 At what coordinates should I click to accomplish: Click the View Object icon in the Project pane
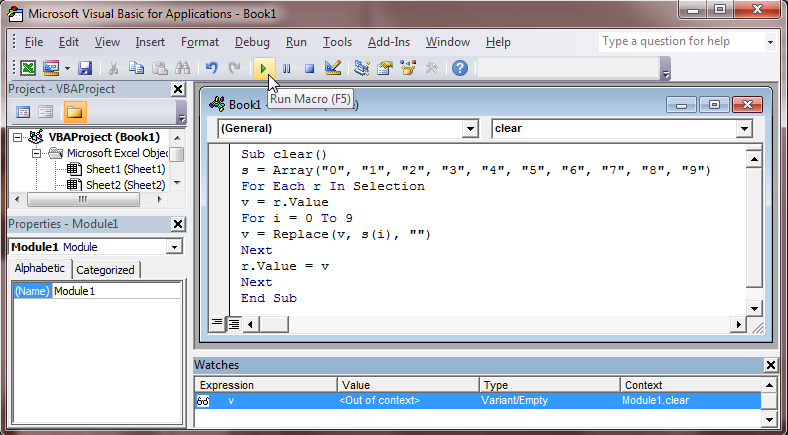coord(46,112)
